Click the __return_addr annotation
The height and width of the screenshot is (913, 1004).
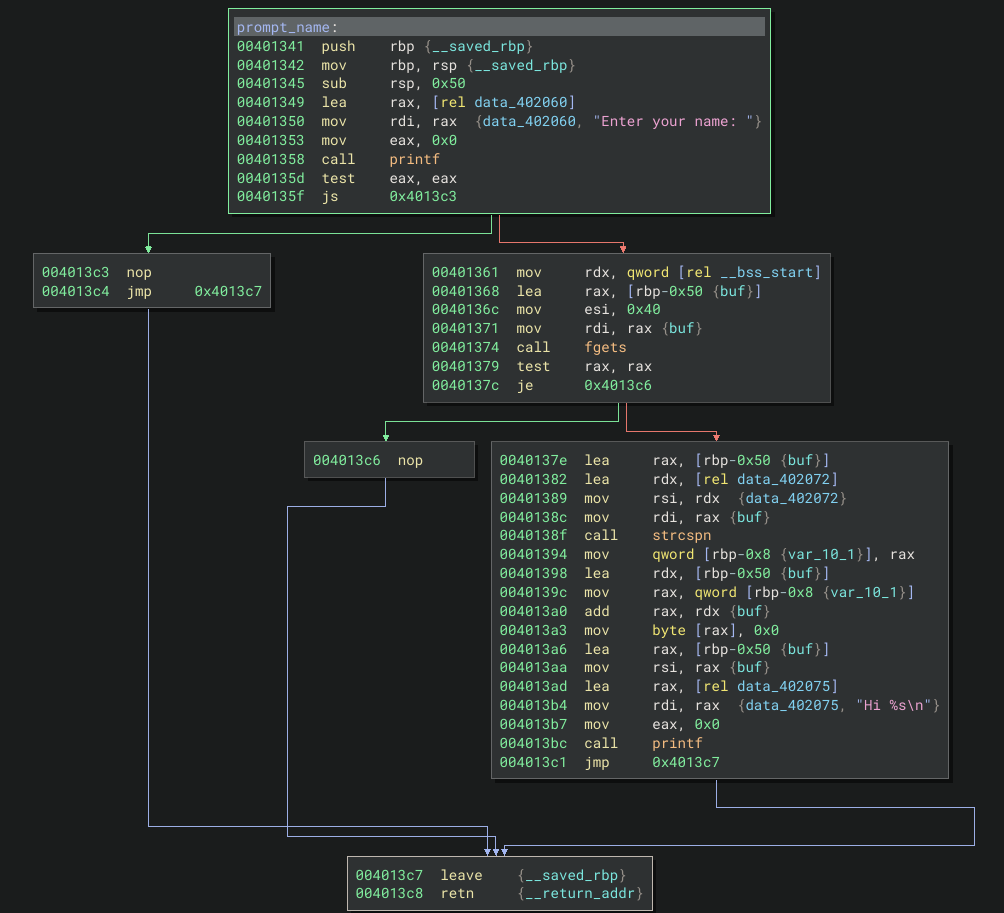[580, 893]
